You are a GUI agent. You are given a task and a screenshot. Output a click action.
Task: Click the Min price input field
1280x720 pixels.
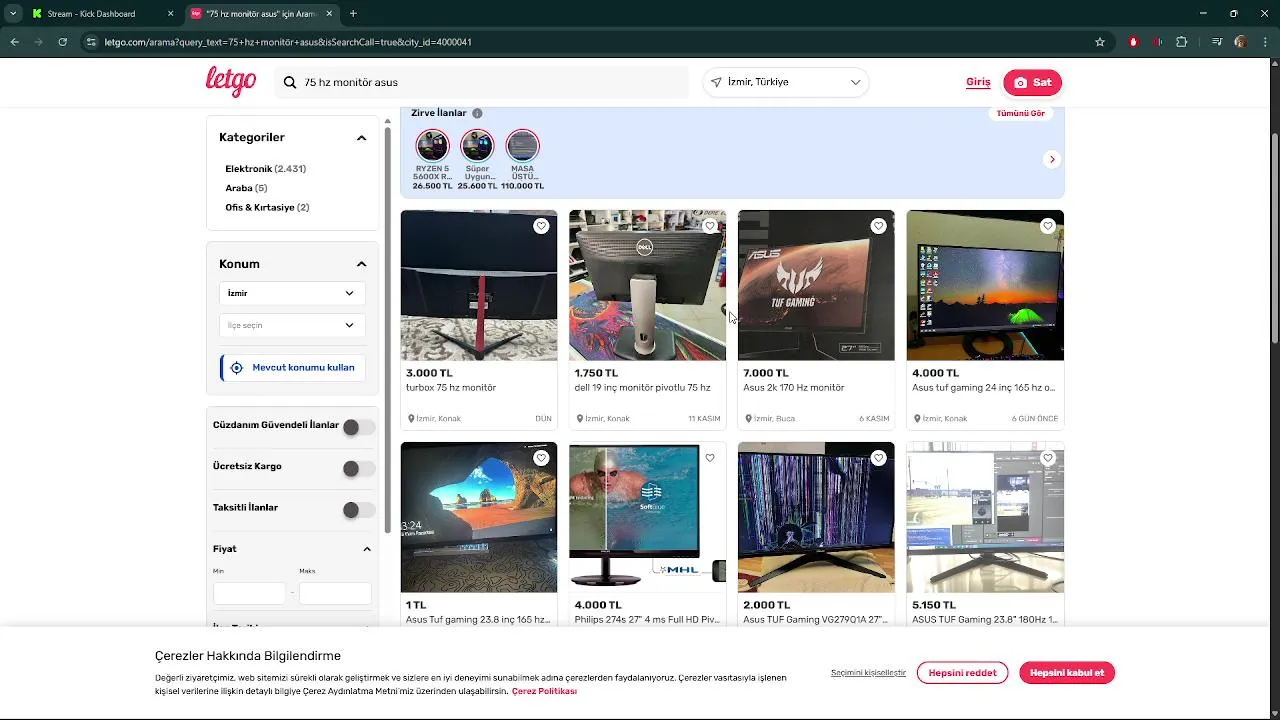tap(249, 593)
